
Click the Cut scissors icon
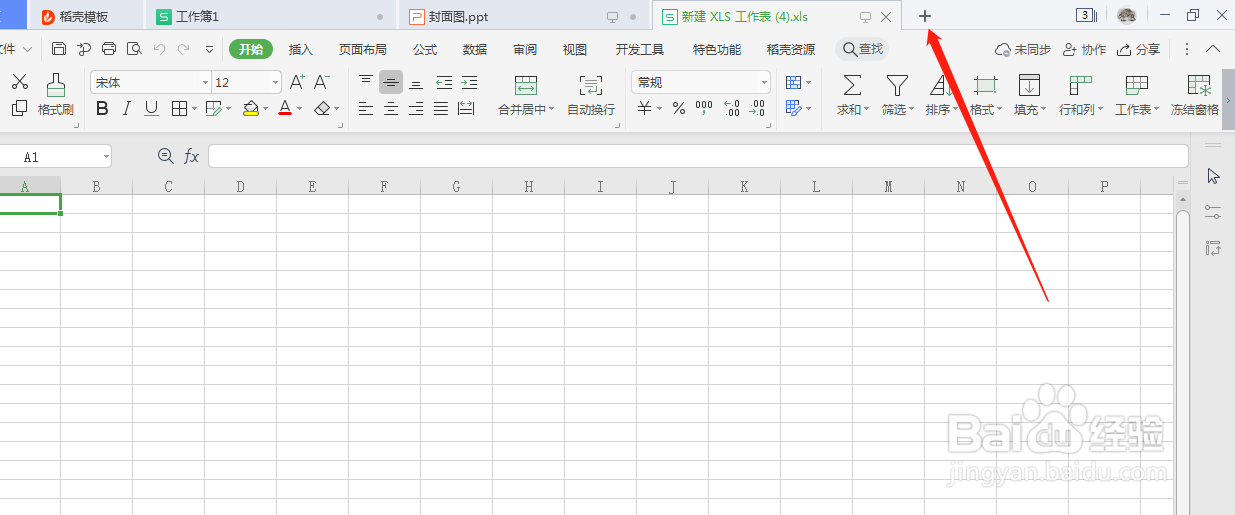[x=20, y=82]
